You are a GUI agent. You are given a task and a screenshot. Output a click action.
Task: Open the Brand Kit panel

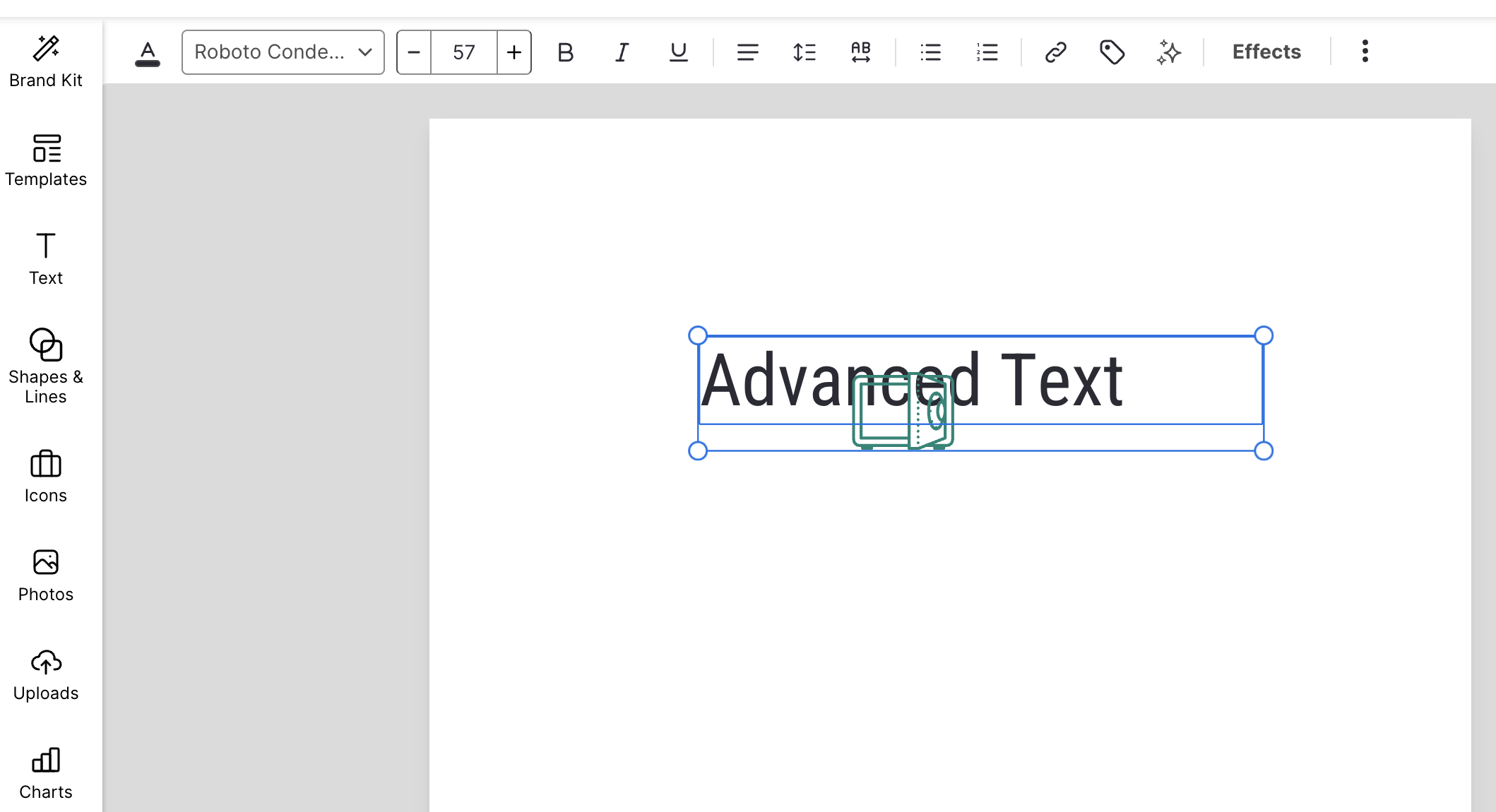46,61
